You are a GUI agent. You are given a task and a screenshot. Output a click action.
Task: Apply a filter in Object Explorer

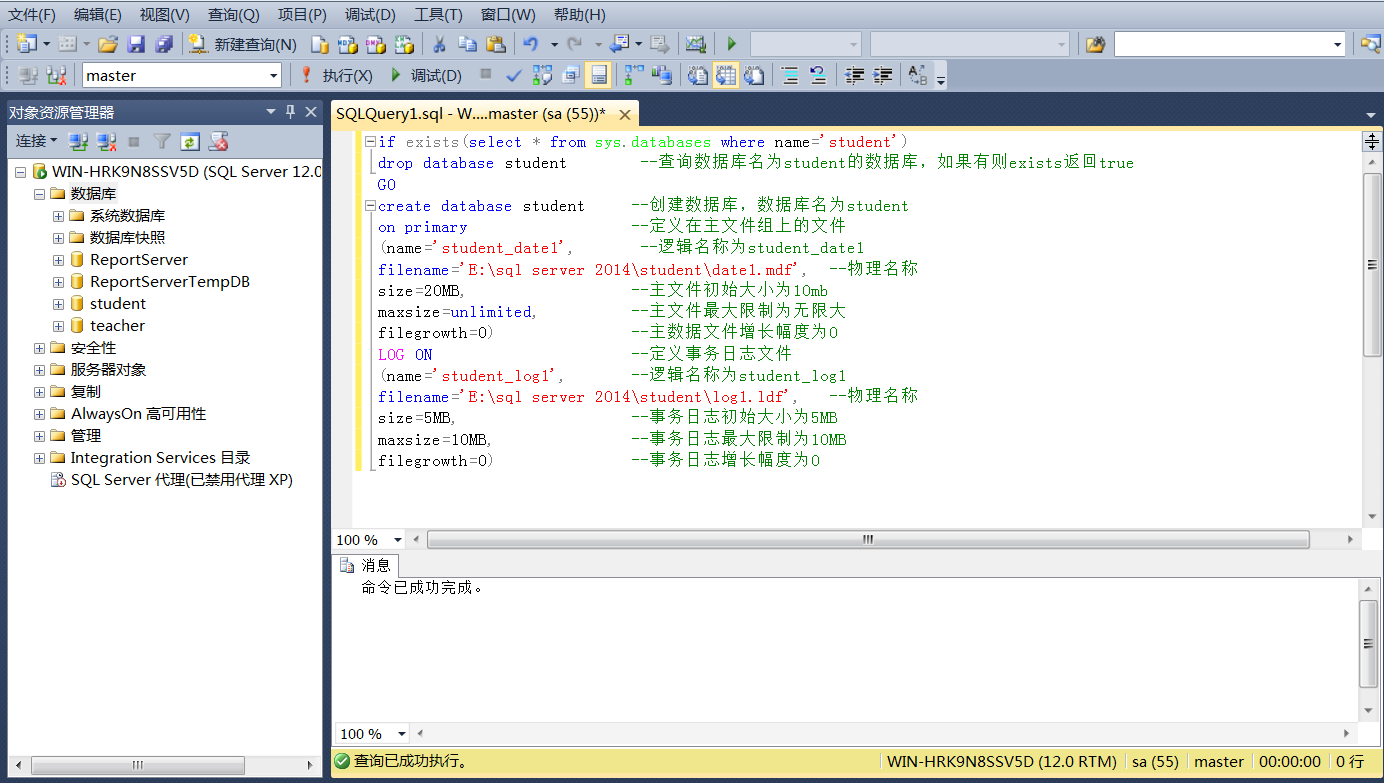tap(161, 141)
